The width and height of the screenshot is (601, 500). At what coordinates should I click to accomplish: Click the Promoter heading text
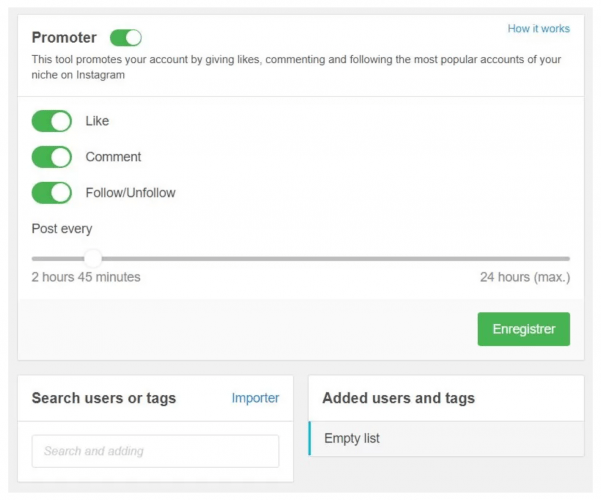(64, 38)
